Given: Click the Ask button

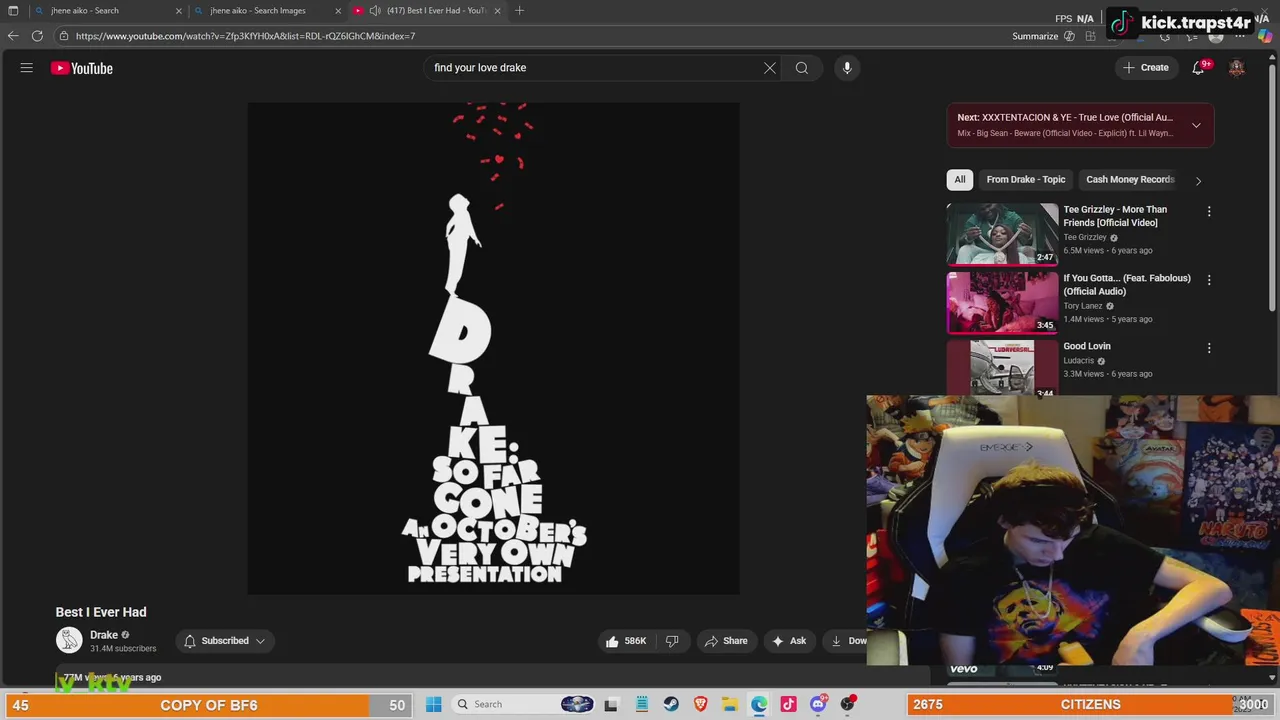Looking at the screenshot, I should [x=789, y=641].
